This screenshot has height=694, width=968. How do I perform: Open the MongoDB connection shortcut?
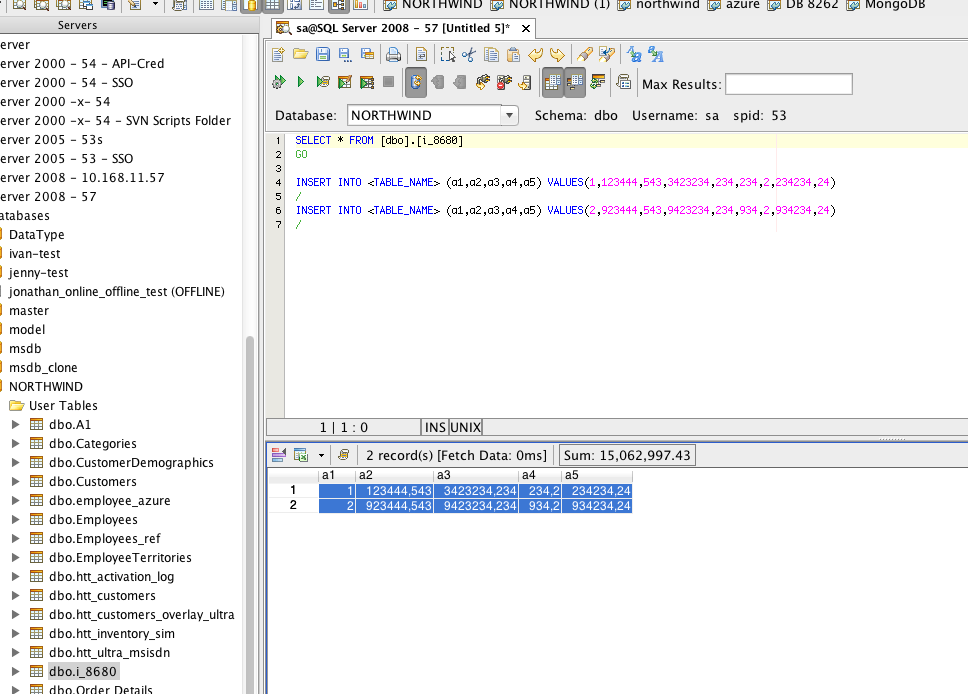click(886, 5)
